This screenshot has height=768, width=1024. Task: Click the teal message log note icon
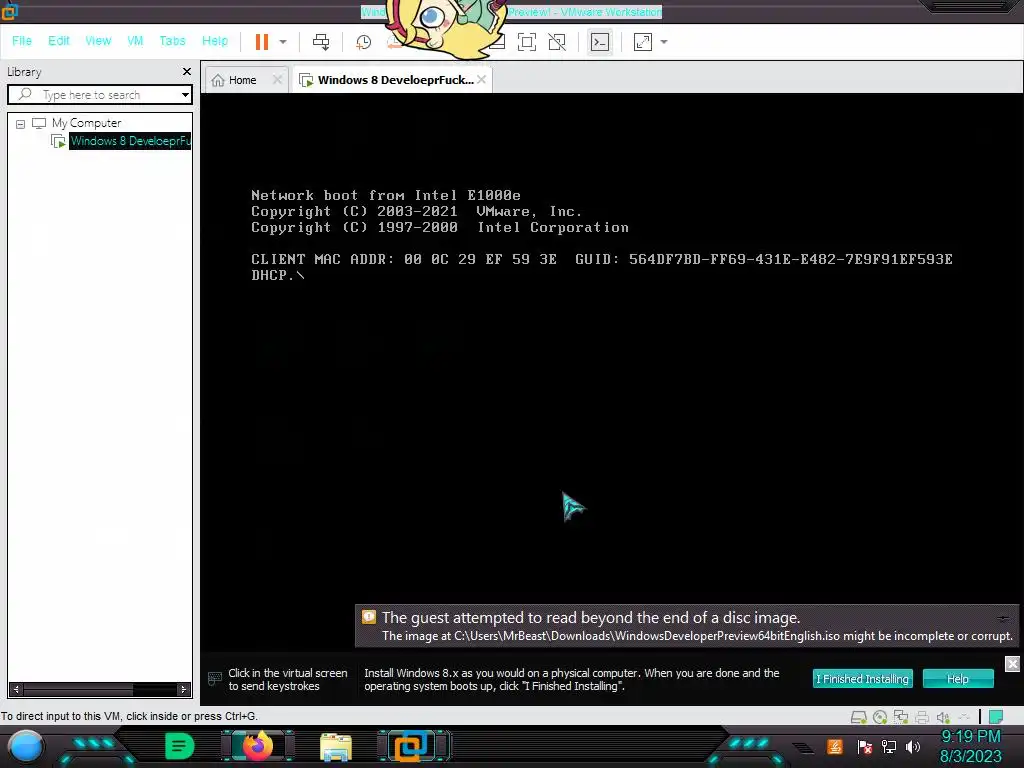996,718
